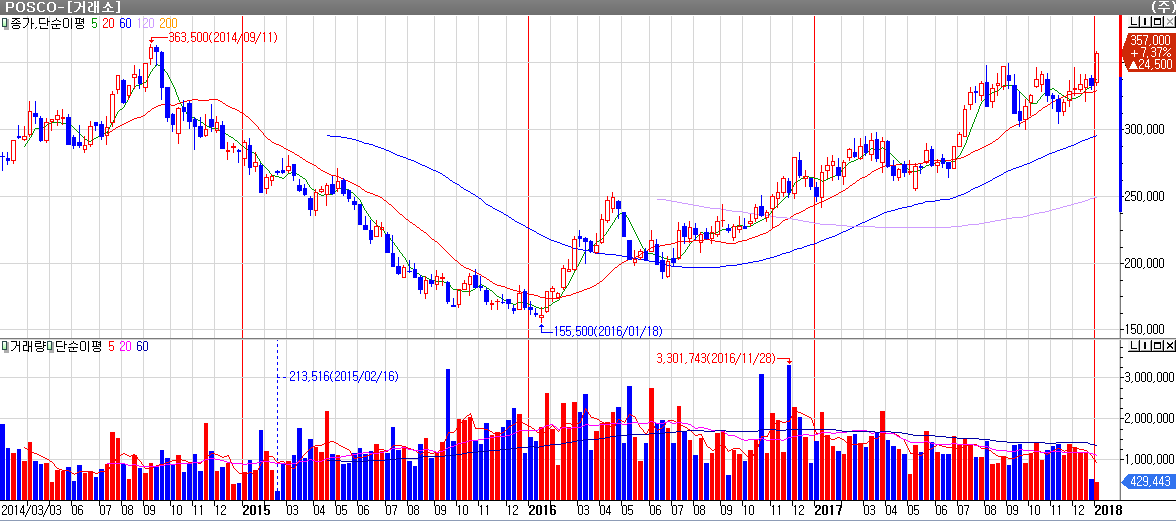
Task: Close the volume chart panel
Action: [1167, 347]
